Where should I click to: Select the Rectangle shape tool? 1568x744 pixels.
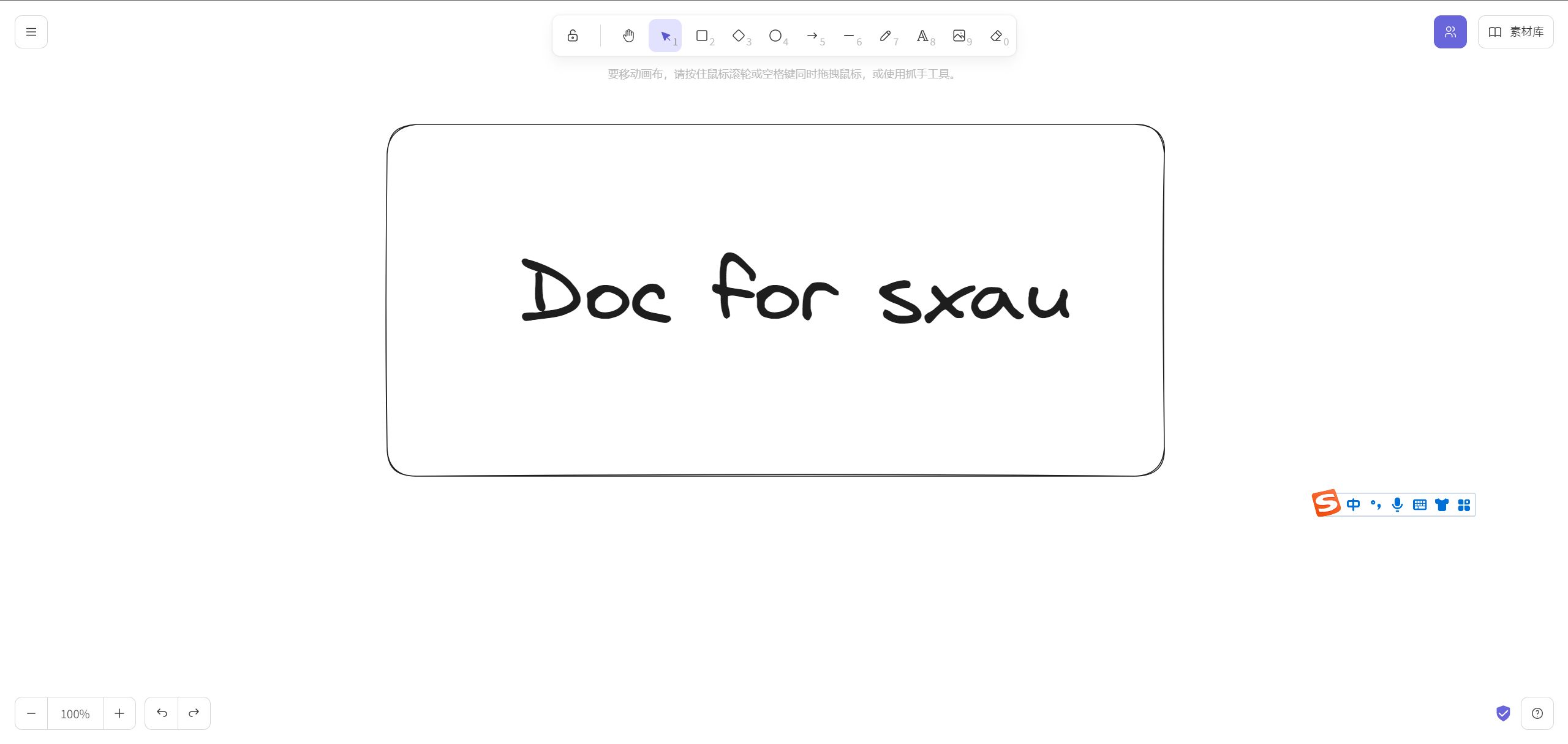pos(702,36)
